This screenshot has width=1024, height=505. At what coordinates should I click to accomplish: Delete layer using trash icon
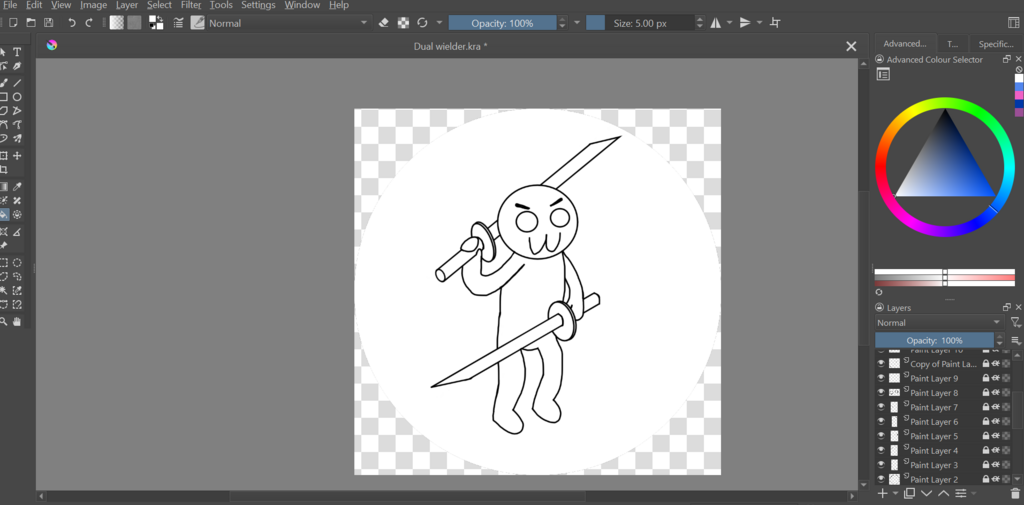pos(1015,493)
